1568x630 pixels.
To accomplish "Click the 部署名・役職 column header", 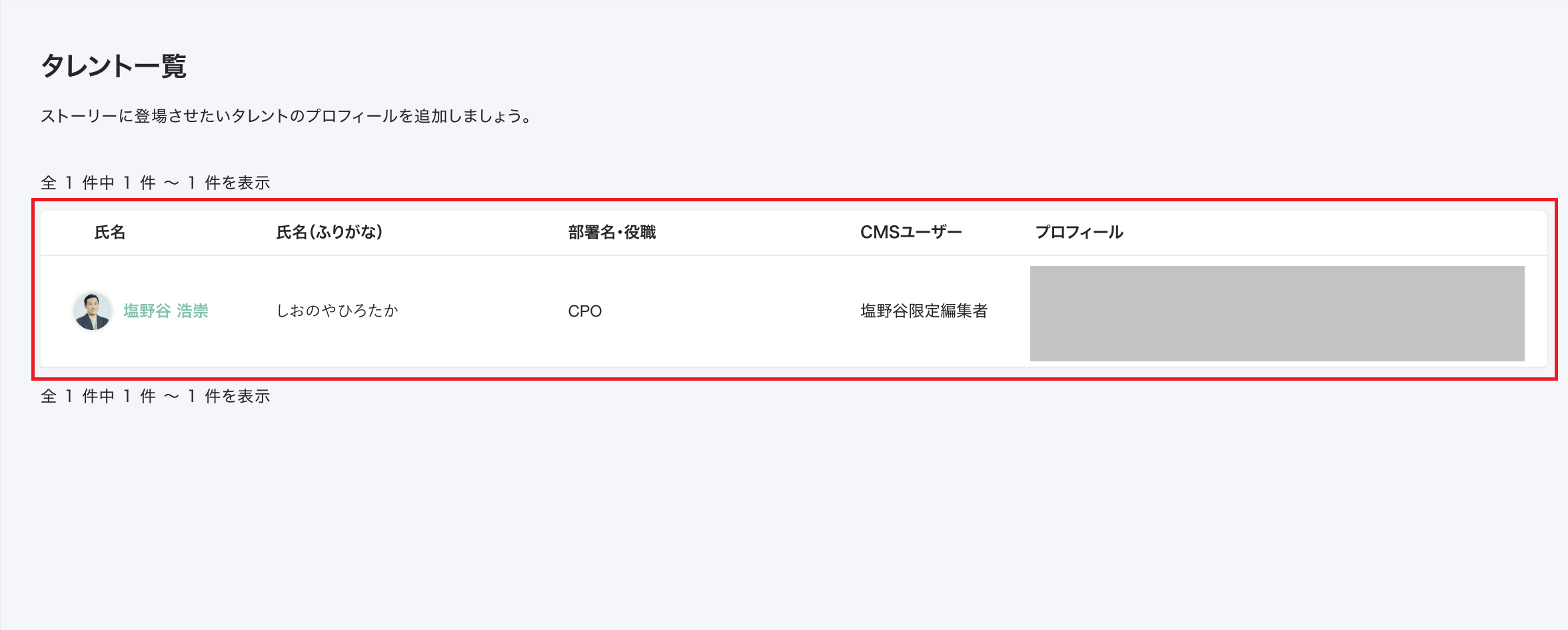I will tap(612, 232).
